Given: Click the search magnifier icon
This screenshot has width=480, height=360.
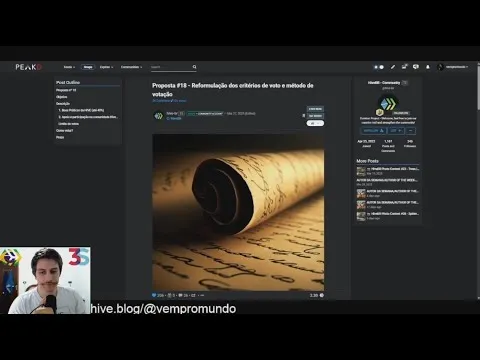Looking at the screenshot, I should pyautogui.click(x=194, y=67).
